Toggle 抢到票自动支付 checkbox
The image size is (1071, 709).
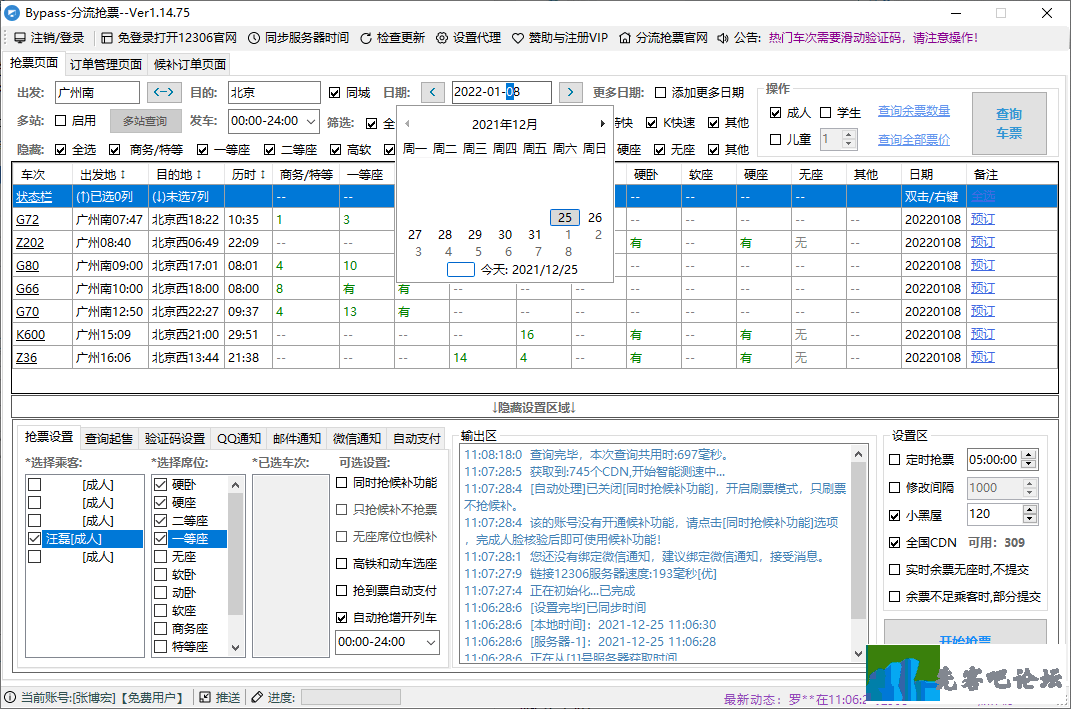[342, 591]
